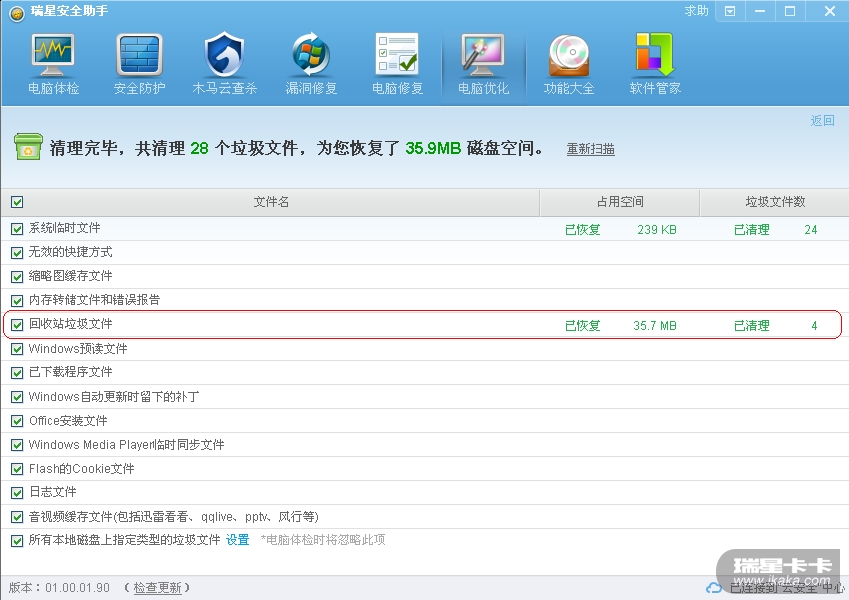Uncheck 内存转储文件和错误报告 checkbox
Image resolution: width=849 pixels, height=600 pixels.
(17, 301)
